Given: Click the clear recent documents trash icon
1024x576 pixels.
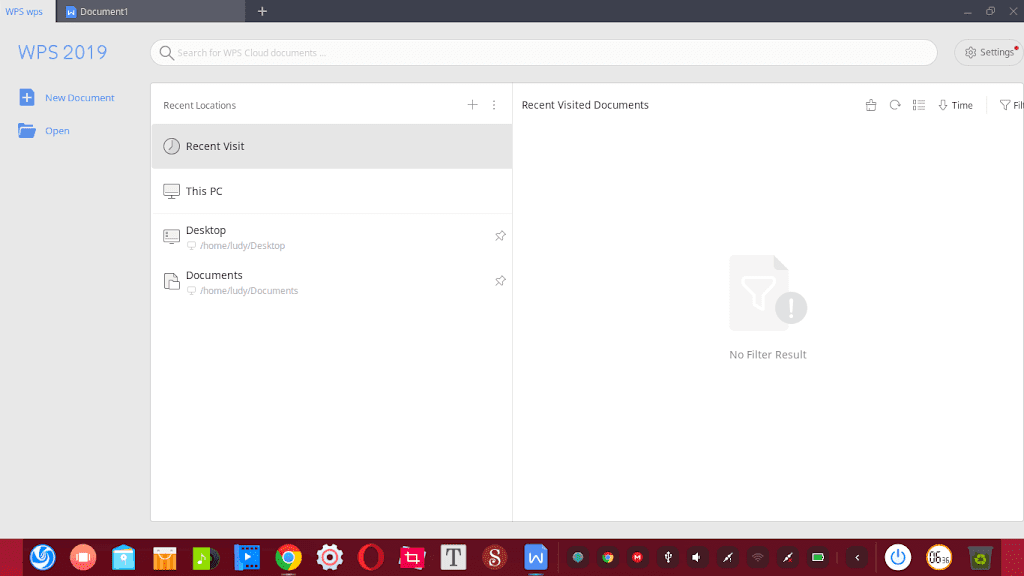Looking at the screenshot, I should click(871, 105).
